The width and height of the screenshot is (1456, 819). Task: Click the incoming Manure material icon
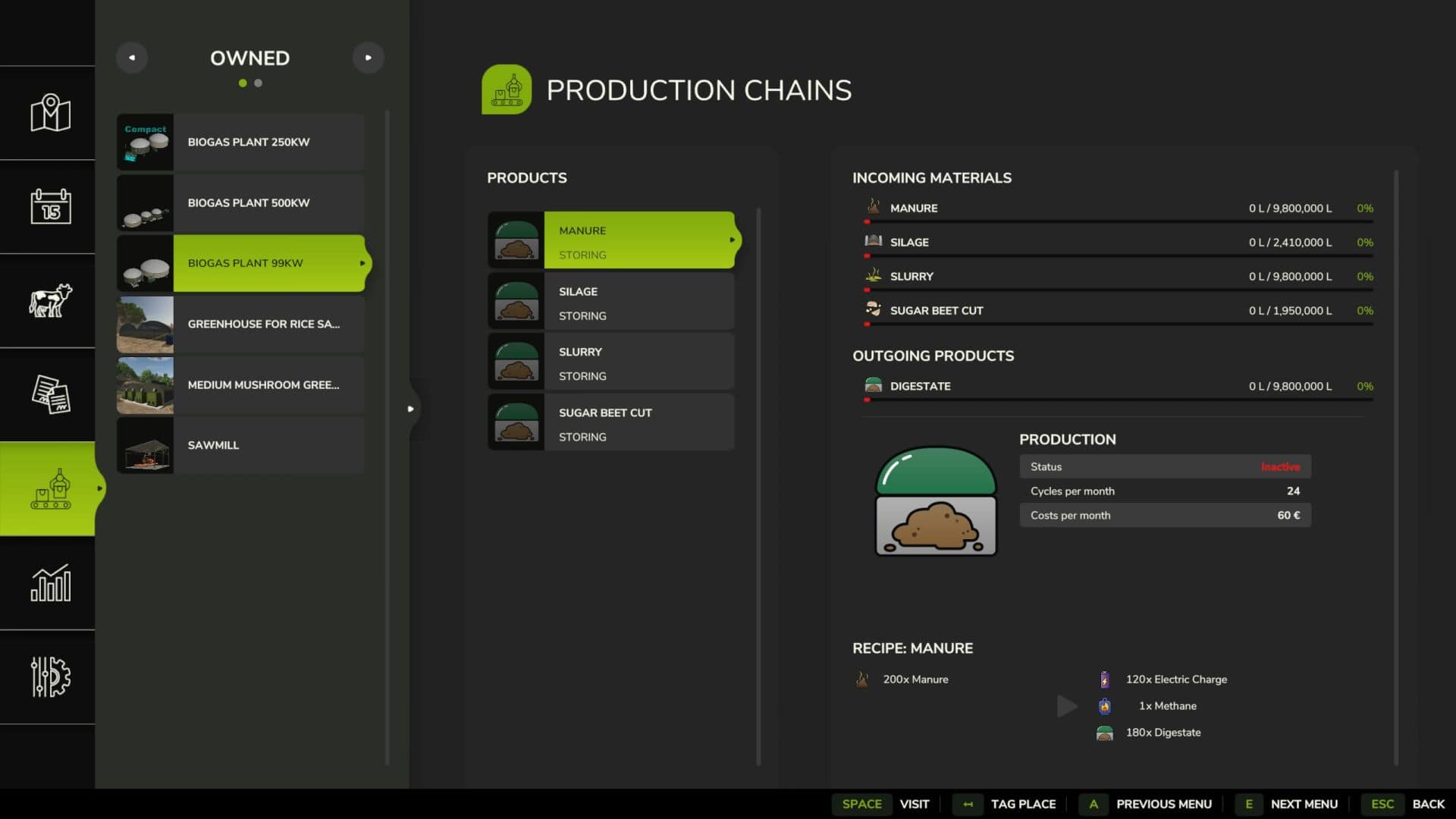pos(874,207)
